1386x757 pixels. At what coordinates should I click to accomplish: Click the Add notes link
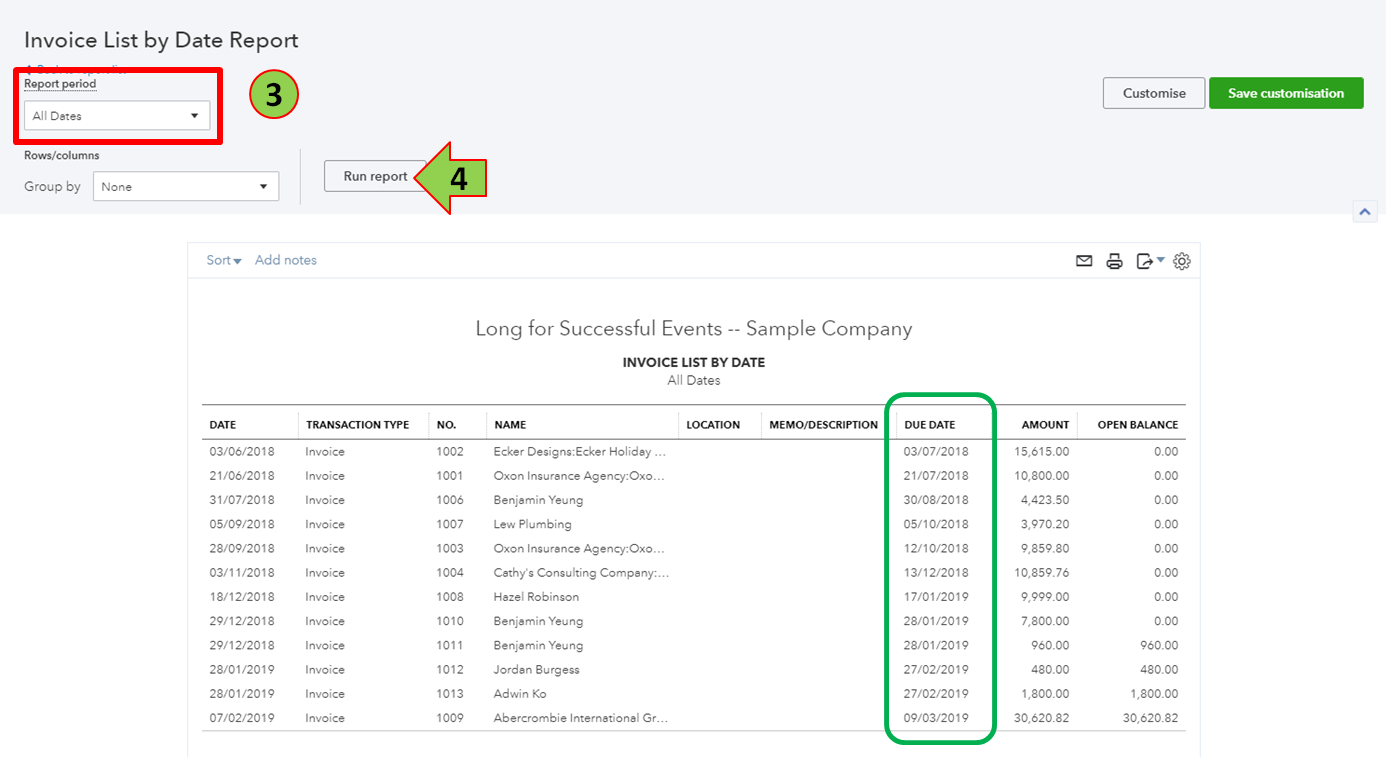(x=285, y=260)
